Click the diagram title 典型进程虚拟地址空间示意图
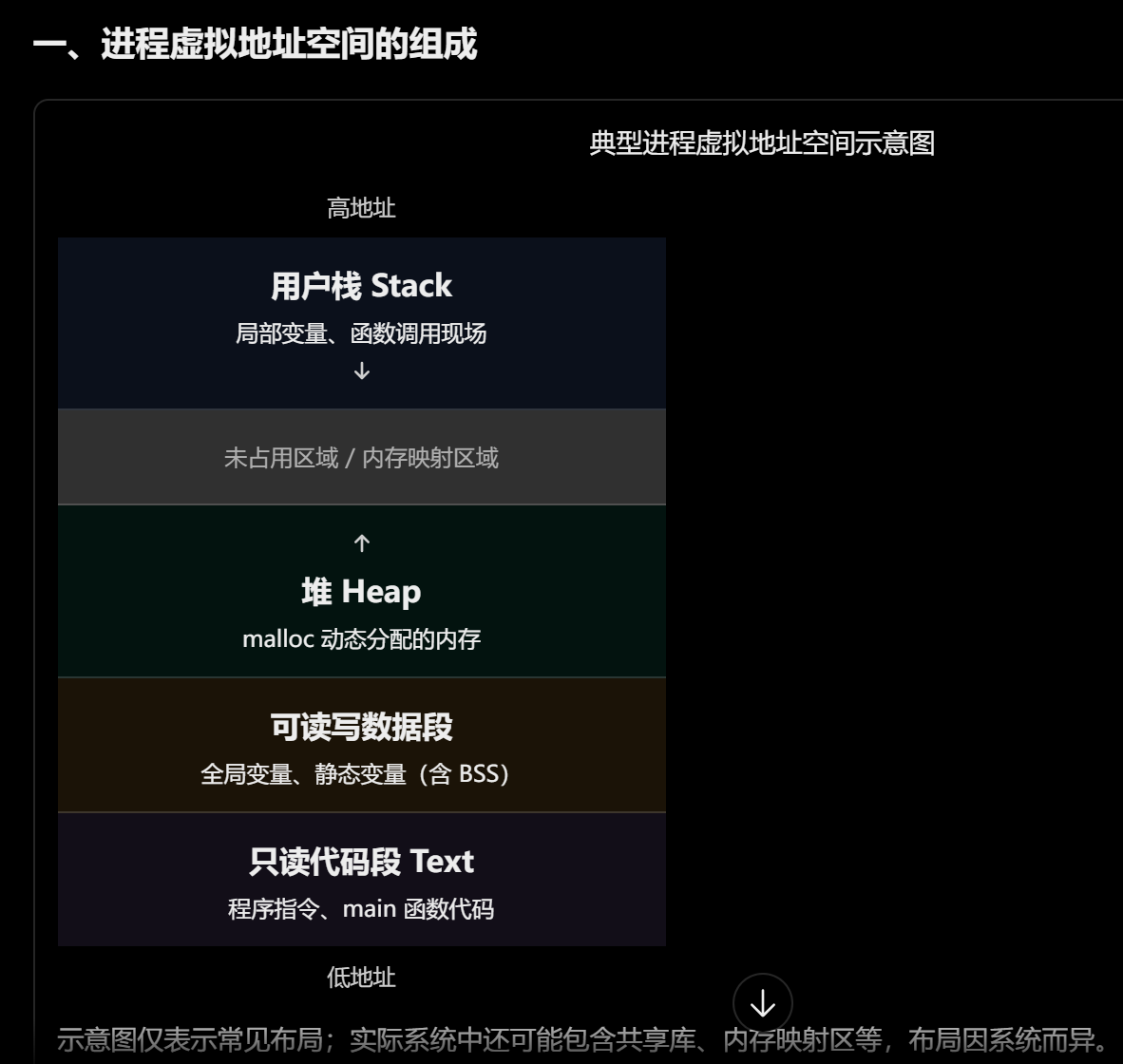The image size is (1123, 1064). click(762, 143)
